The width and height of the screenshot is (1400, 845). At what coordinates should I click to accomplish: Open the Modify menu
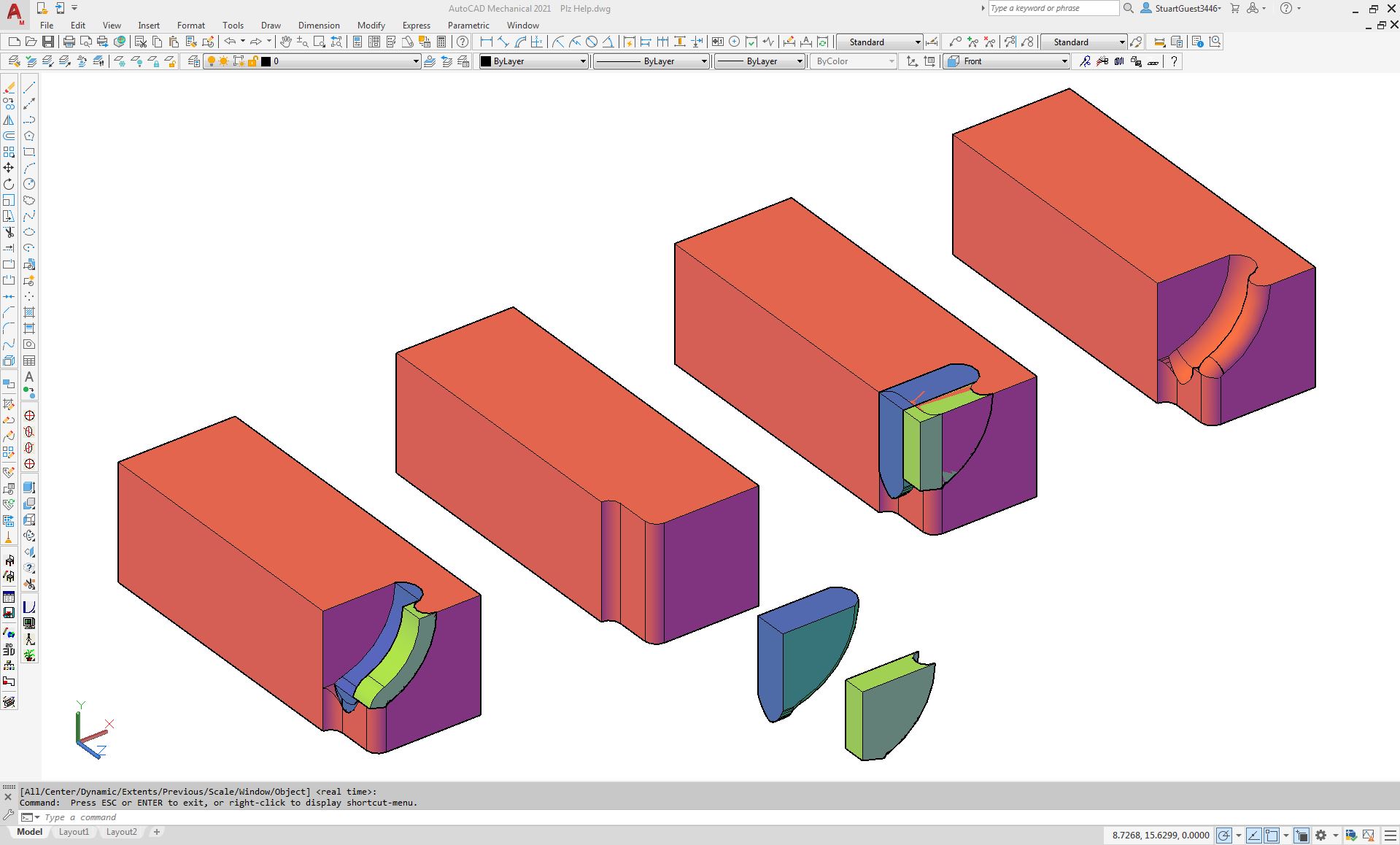(371, 25)
